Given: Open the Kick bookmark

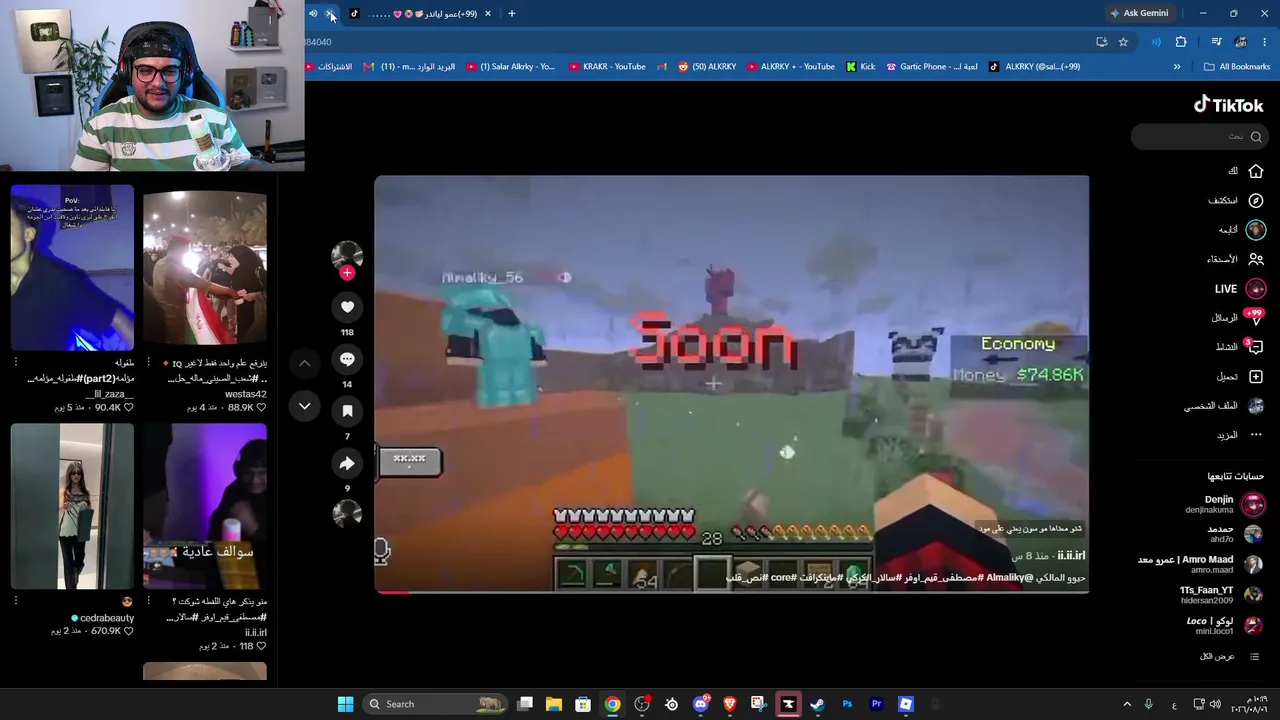Looking at the screenshot, I should (860, 67).
